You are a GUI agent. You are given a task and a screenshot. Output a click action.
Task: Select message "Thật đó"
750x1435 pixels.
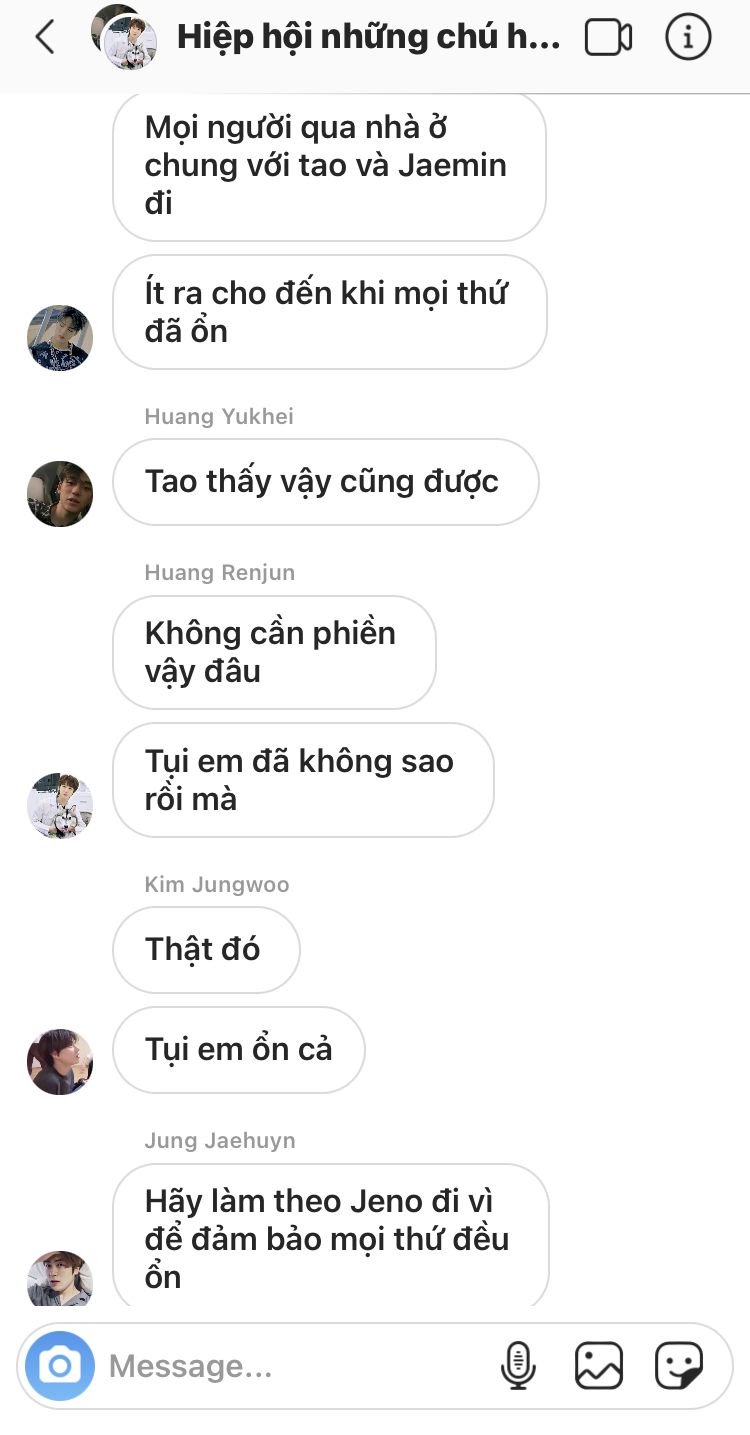(206, 950)
